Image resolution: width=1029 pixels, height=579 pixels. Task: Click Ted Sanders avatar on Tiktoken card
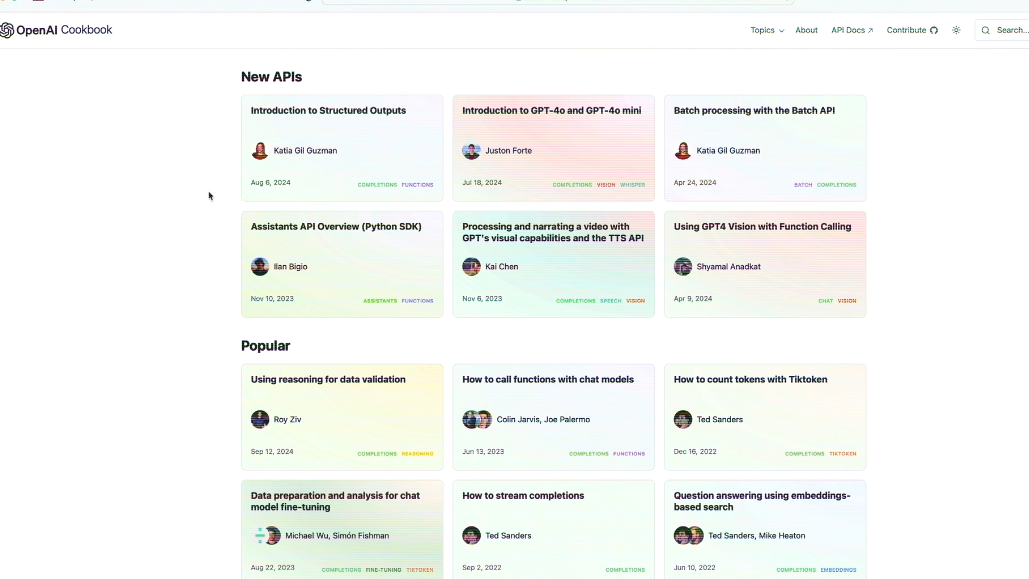coord(682,419)
